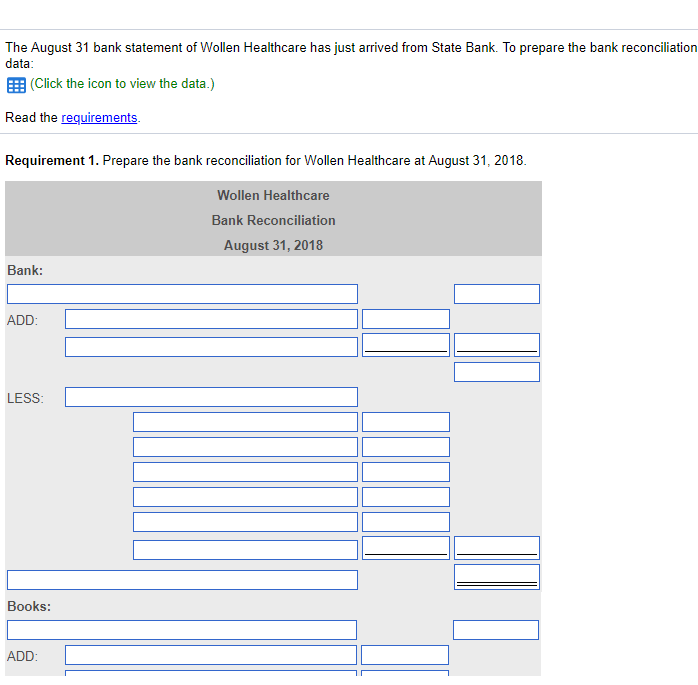Select first indented LESS item description field

point(245,422)
